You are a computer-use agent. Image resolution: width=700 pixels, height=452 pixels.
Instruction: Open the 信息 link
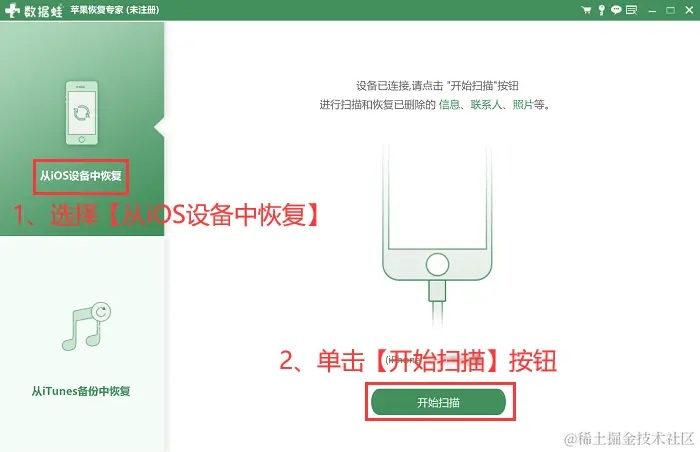coord(449,105)
